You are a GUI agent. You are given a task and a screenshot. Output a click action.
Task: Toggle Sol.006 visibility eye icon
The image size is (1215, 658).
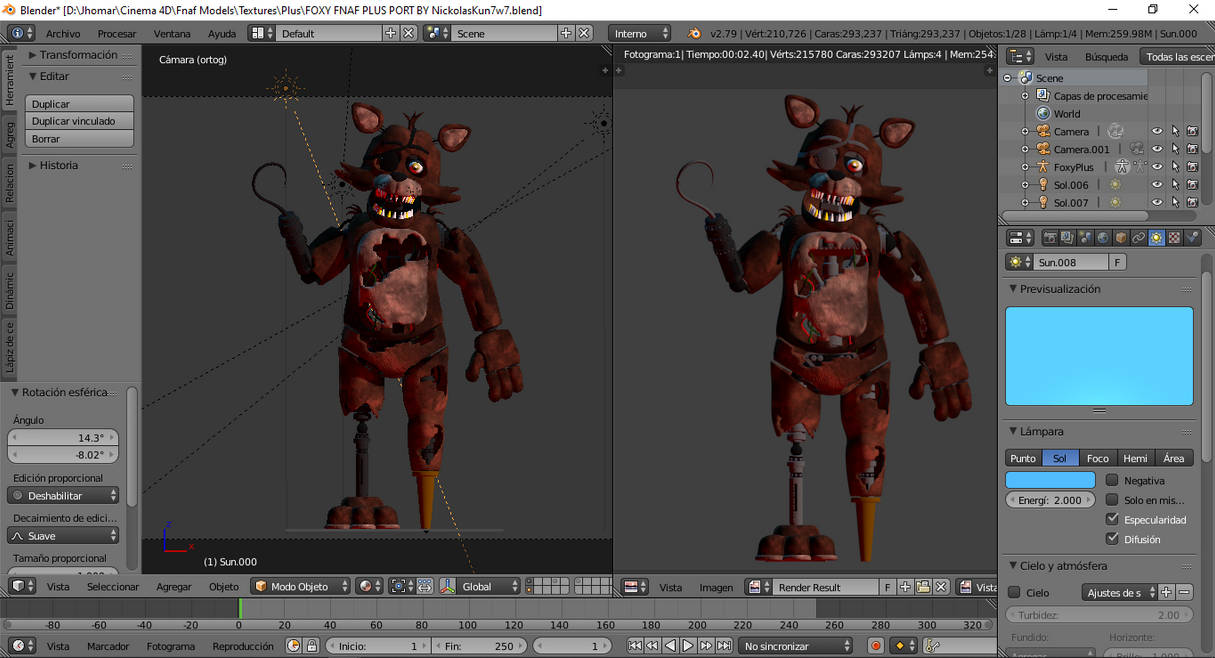click(x=1157, y=185)
